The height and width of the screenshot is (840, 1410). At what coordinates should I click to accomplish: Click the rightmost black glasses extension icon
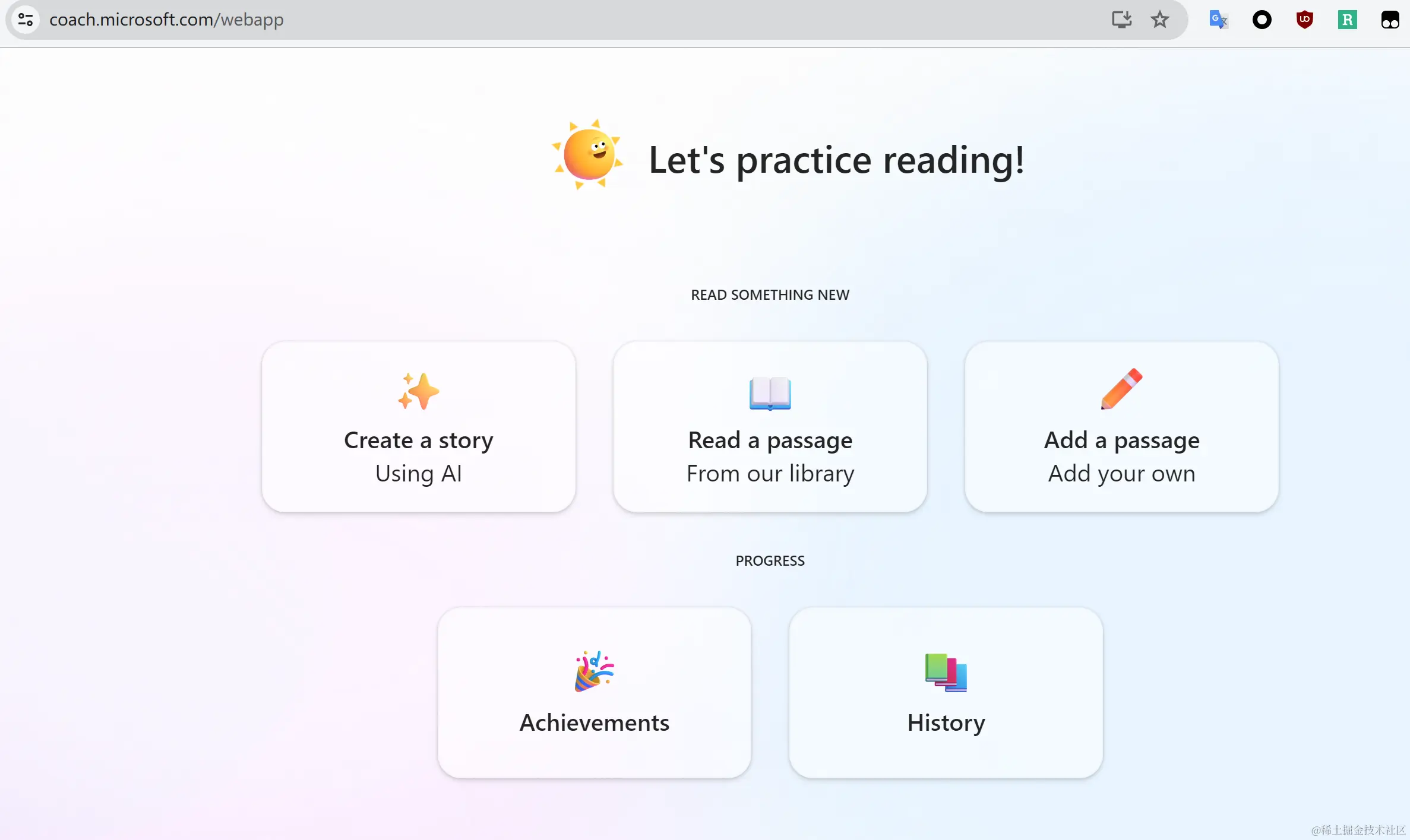pyautogui.click(x=1390, y=20)
